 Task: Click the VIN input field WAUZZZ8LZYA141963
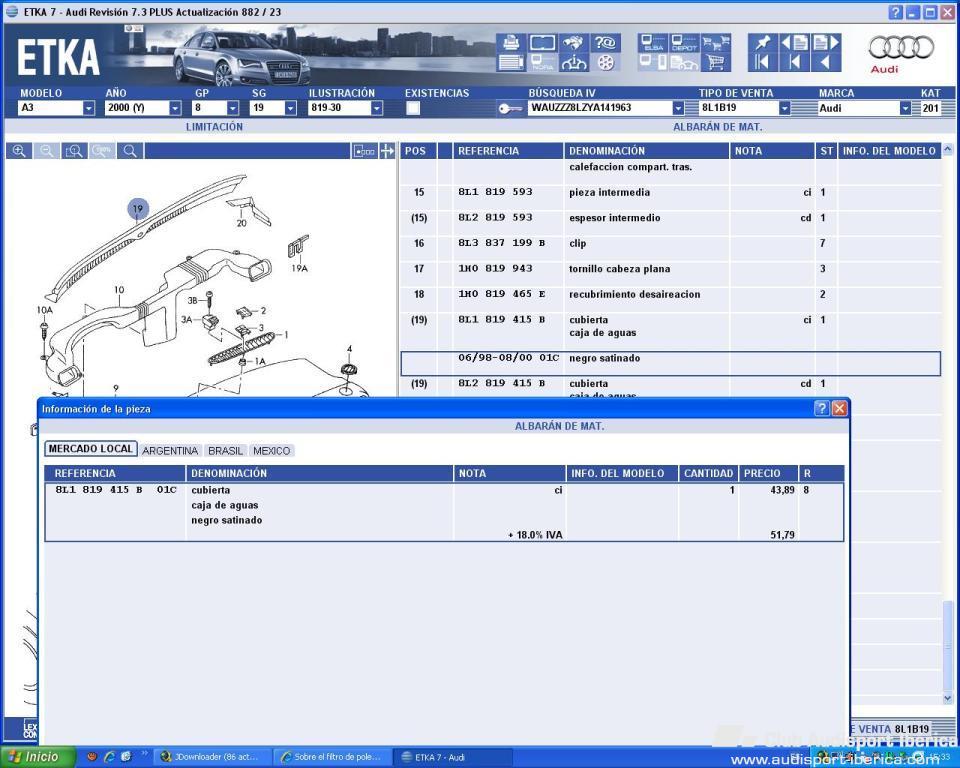click(600, 108)
